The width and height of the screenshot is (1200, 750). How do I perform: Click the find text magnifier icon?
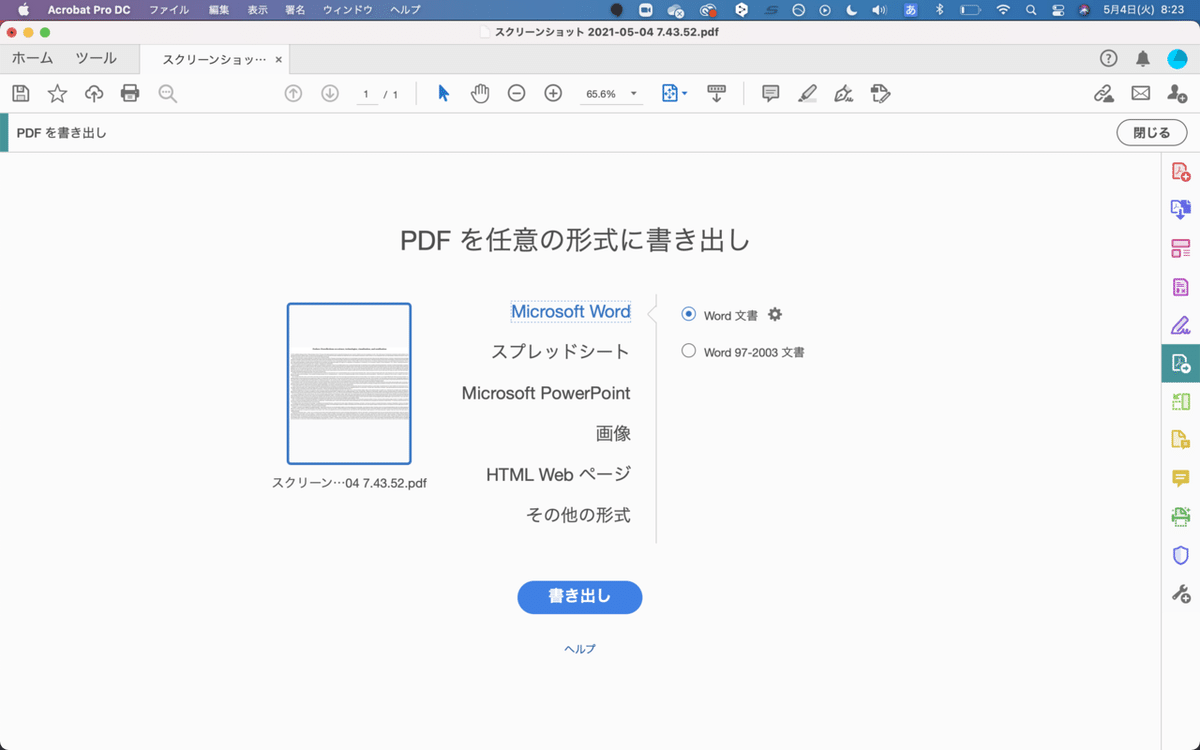(167, 93)
